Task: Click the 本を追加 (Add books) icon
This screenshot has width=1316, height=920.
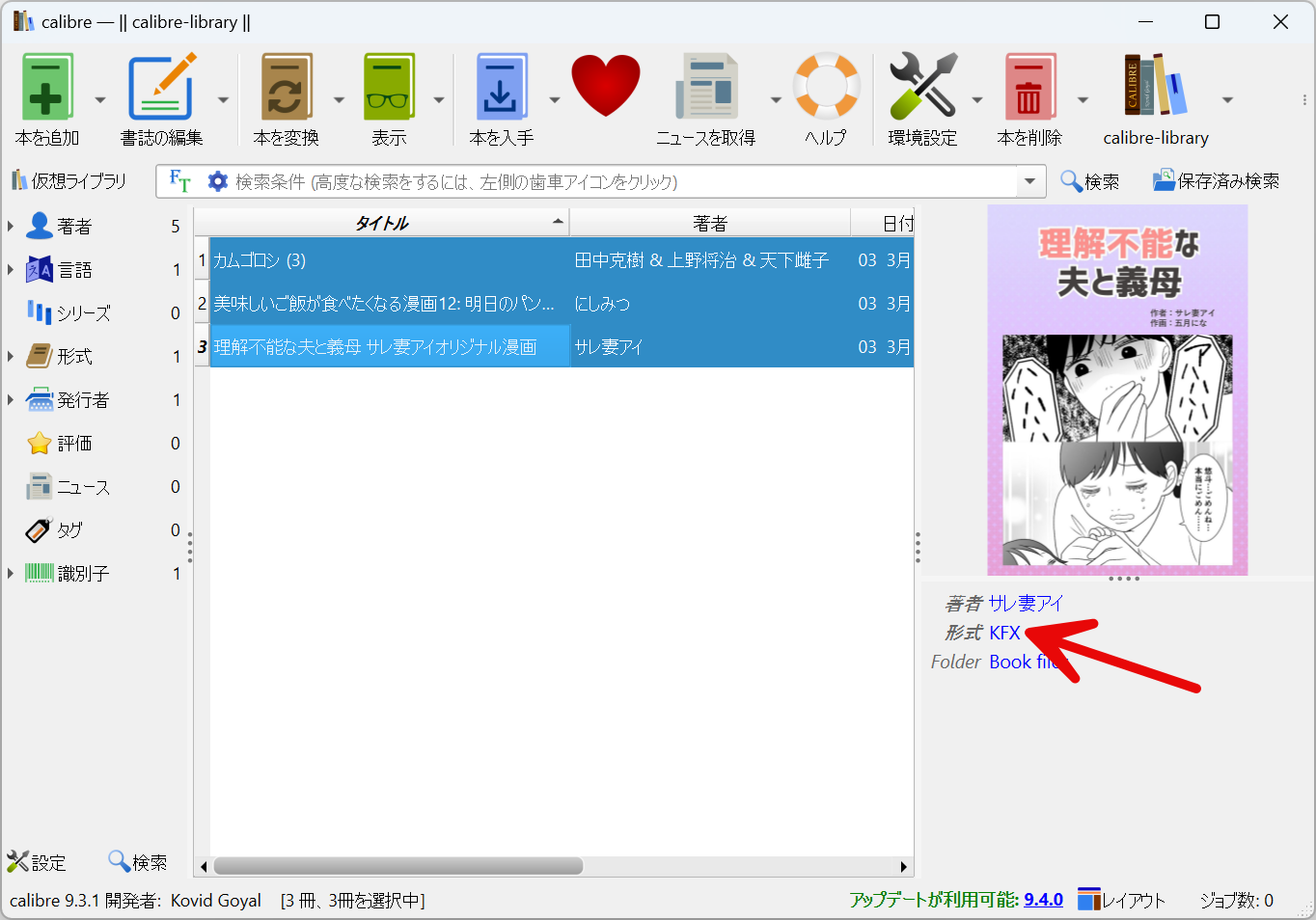Action: (x=46, y=85)
